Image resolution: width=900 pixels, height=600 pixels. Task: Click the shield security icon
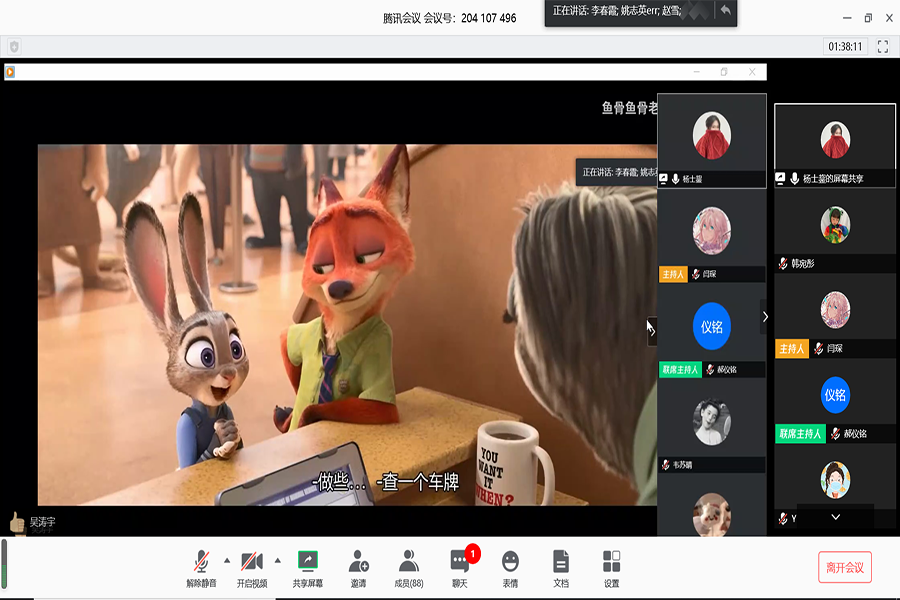[x=14, y=47]
